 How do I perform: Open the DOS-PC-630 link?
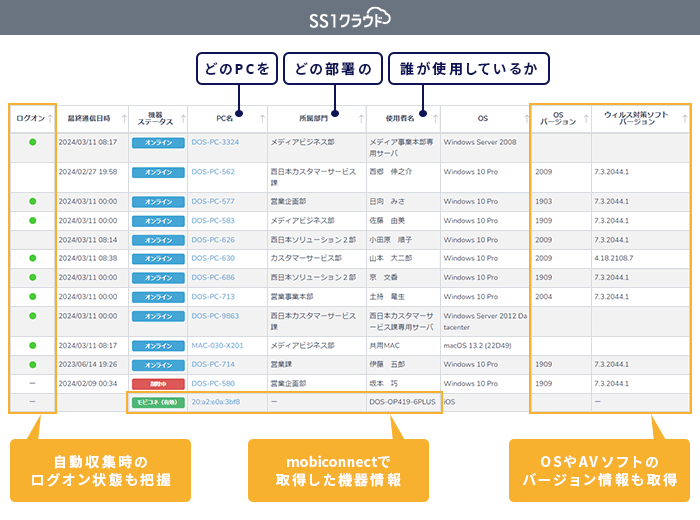pos(213,258)
